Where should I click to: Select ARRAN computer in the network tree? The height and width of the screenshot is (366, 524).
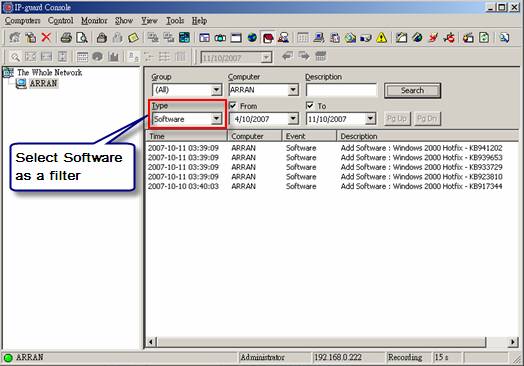43,83
